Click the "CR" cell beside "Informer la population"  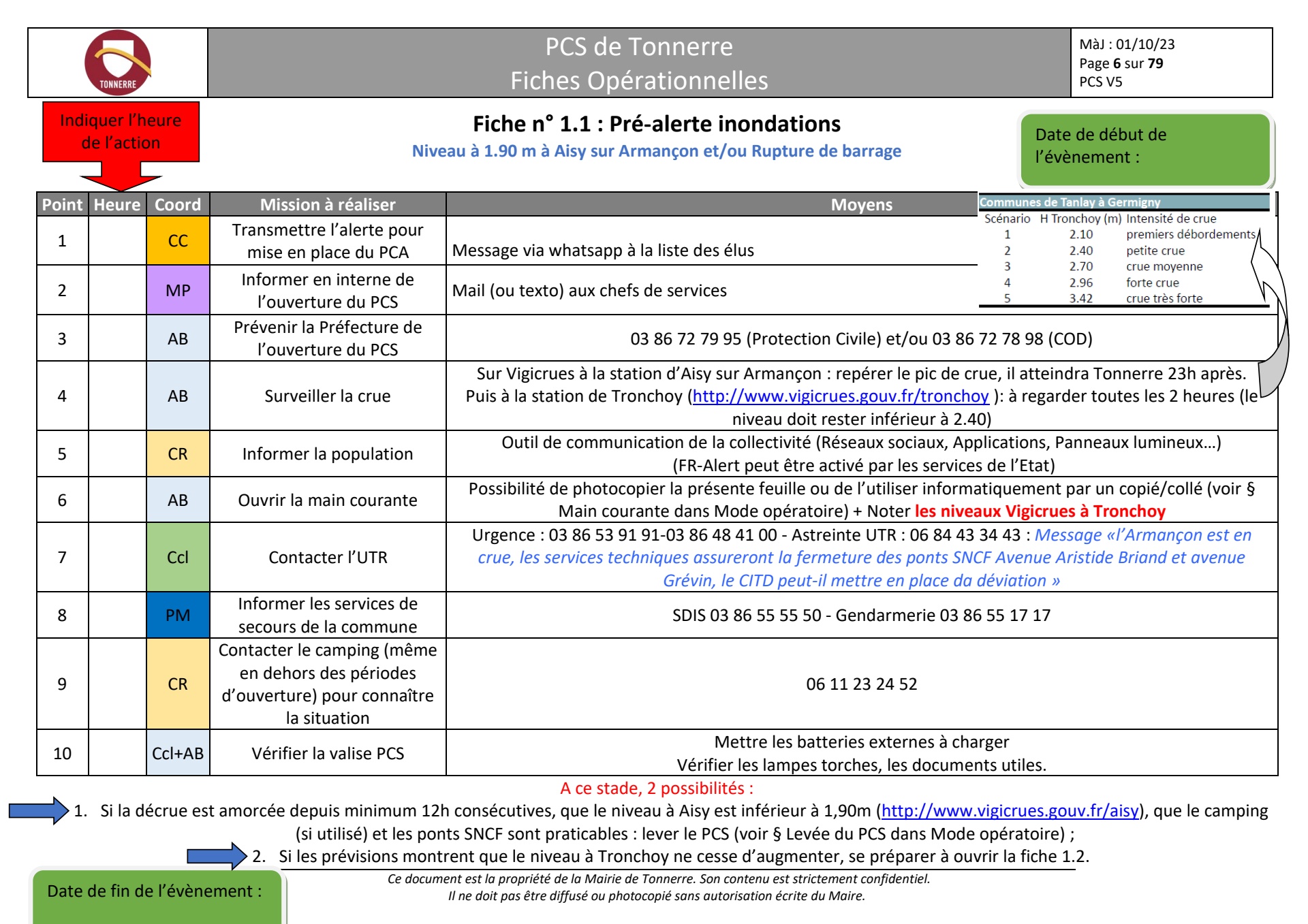point(178,454)
